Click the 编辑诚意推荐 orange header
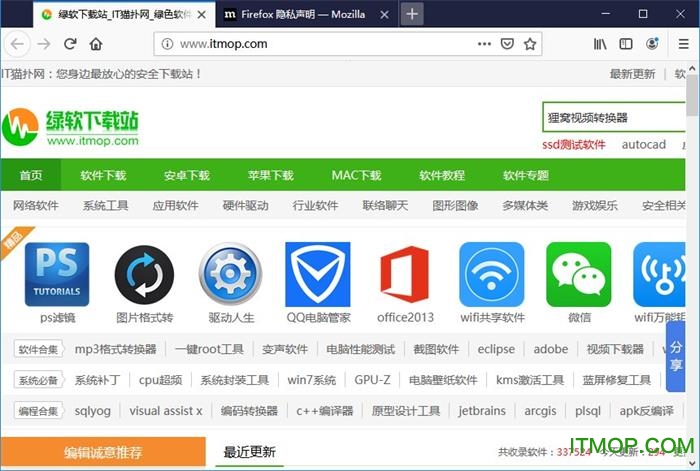The image size is (700, 471). click(103, 452)
